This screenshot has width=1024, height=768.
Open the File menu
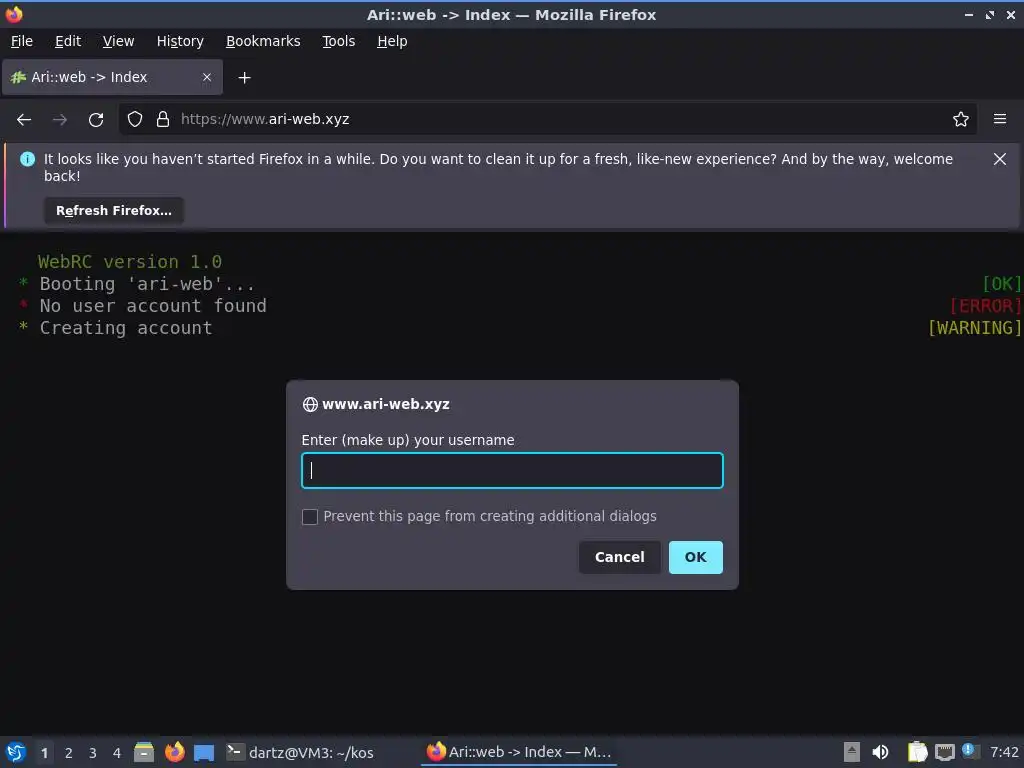(x=22, y=41)
